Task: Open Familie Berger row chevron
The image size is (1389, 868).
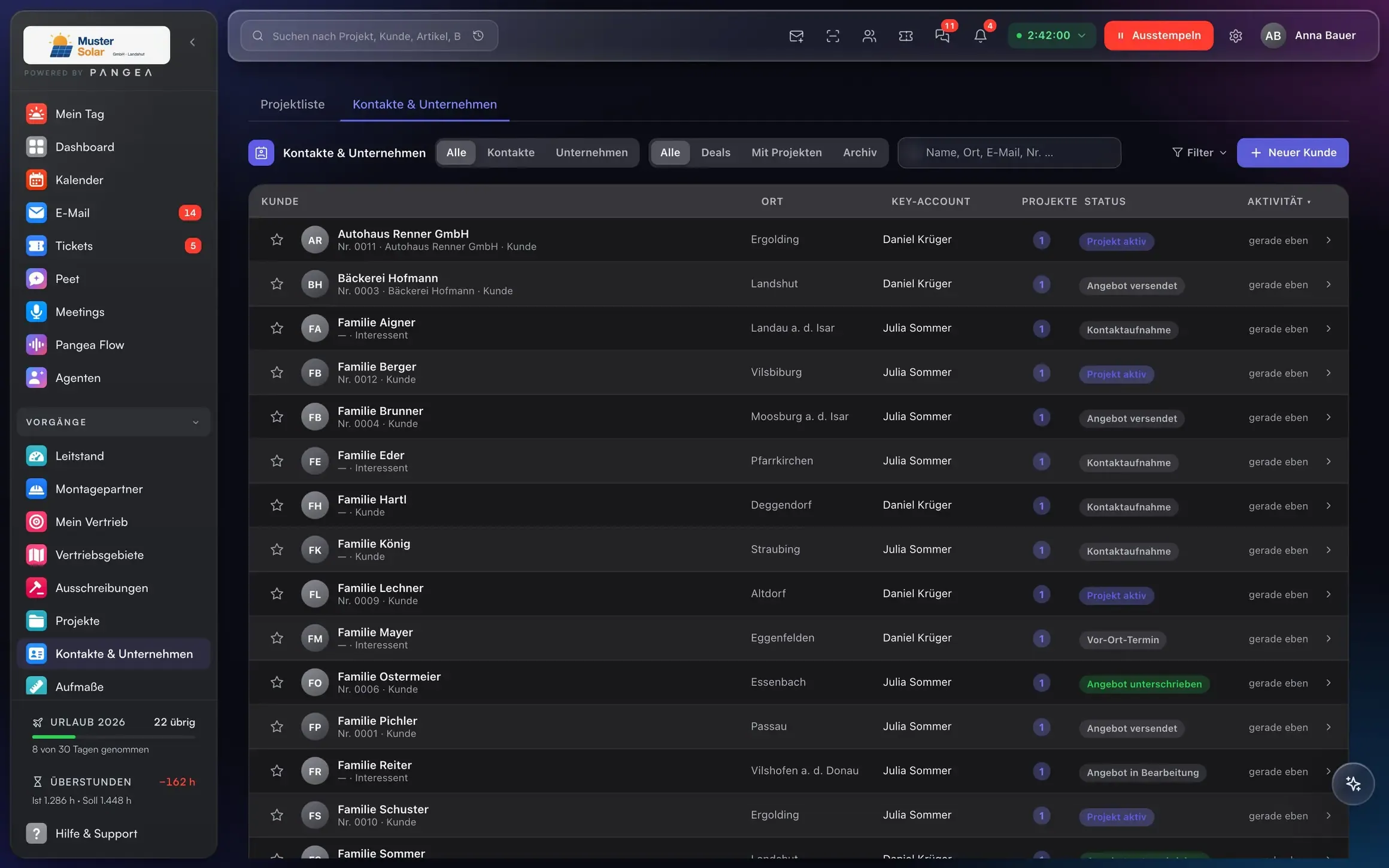Action: coord(1329,373)
